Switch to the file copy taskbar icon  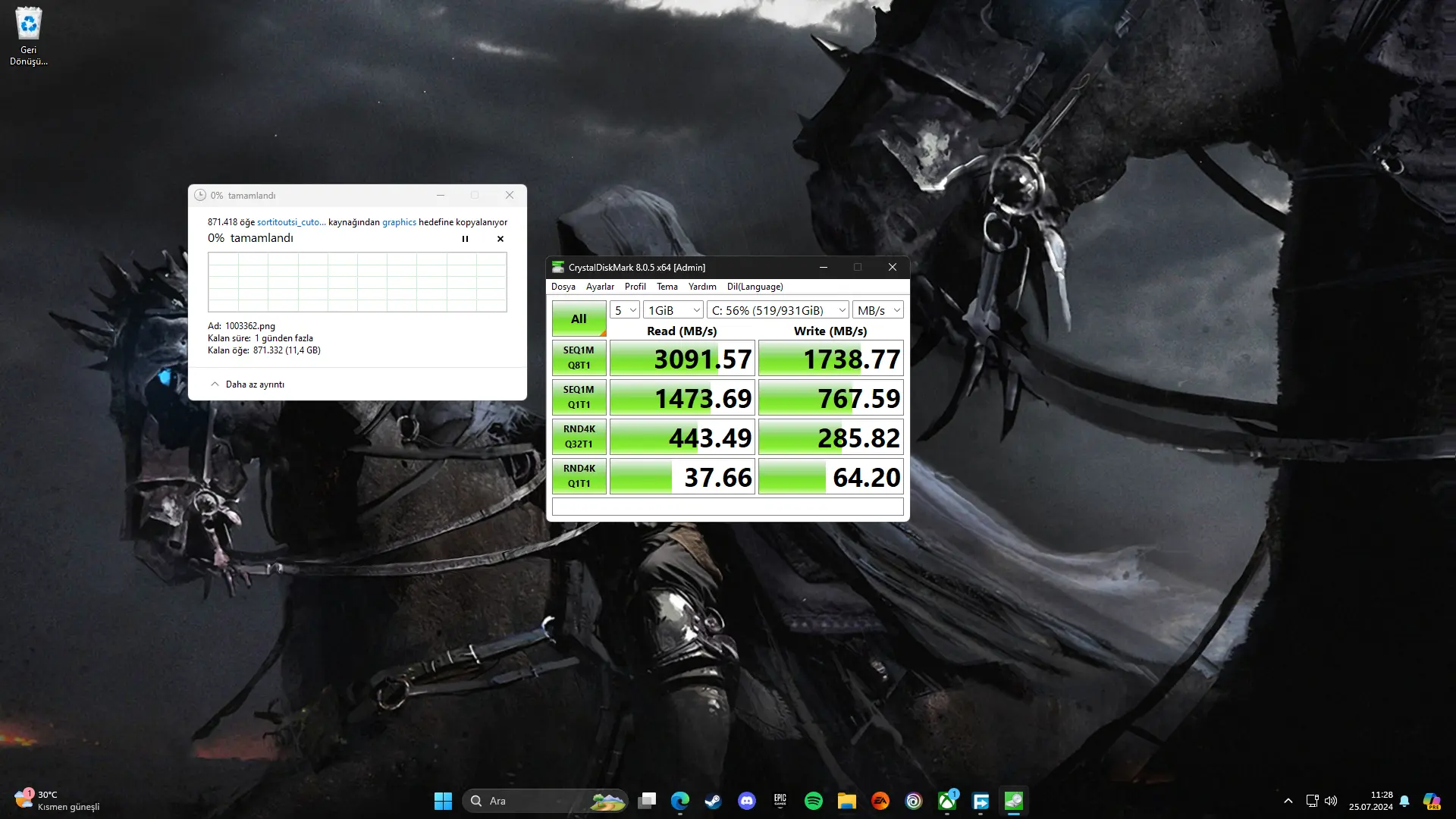coord(981,801)
